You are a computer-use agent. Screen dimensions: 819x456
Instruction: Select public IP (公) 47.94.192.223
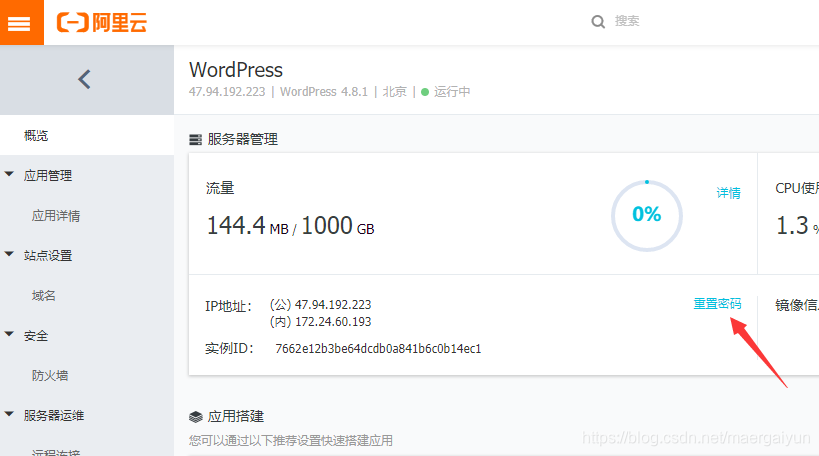(320, 305)
